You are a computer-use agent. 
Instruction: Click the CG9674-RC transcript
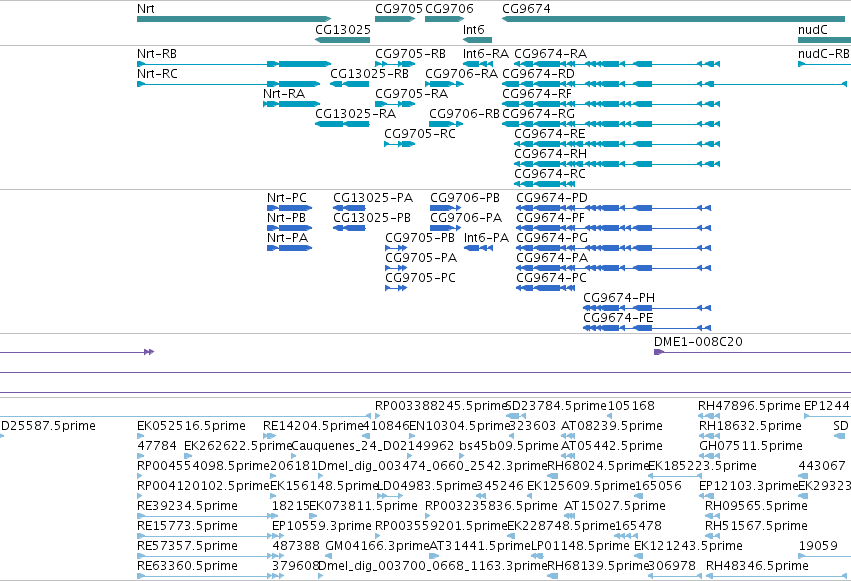click(x=544, y=184)
